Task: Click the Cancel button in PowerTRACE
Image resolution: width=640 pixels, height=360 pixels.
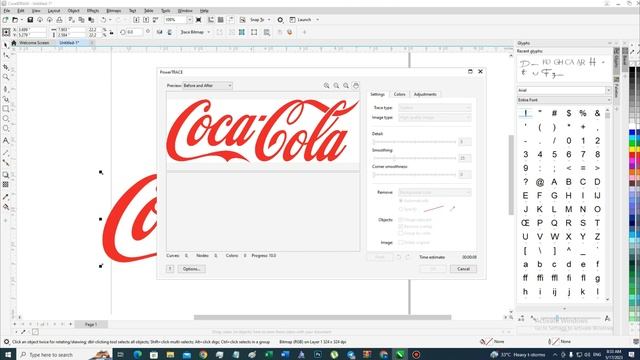Action: click(x=463, y=269)
